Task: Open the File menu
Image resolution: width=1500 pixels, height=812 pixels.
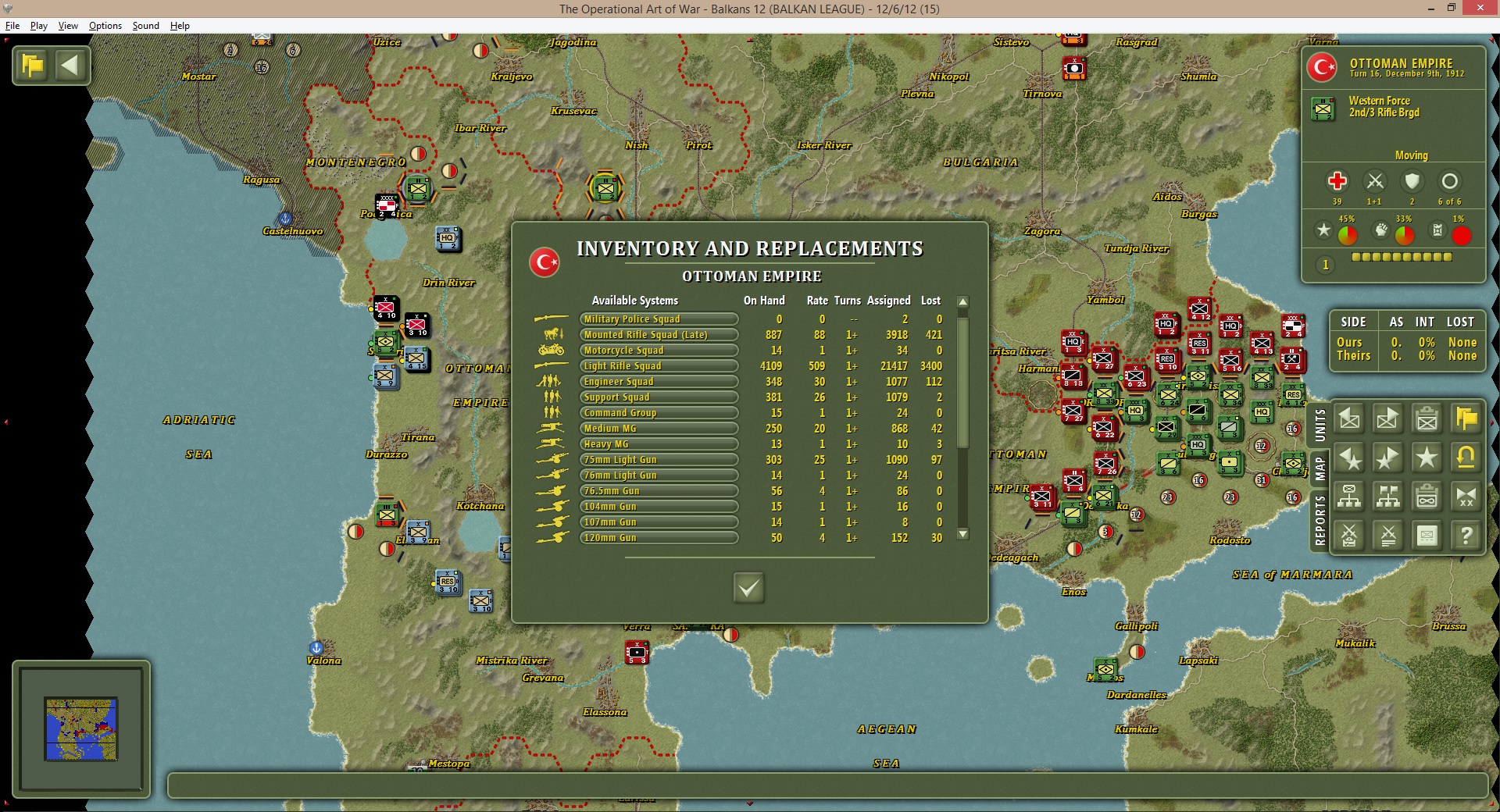Action: [12, 26]
